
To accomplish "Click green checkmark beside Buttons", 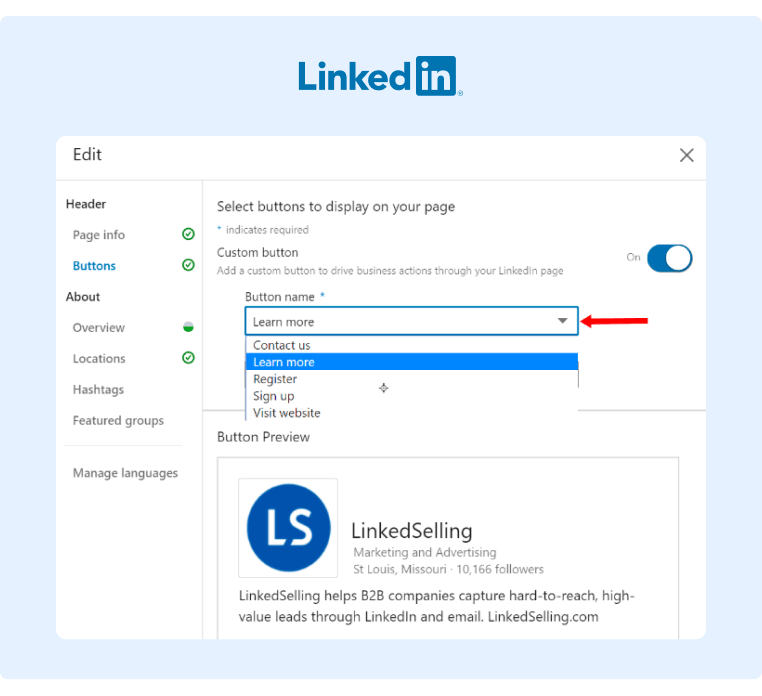I will click(x=188, y=266).
